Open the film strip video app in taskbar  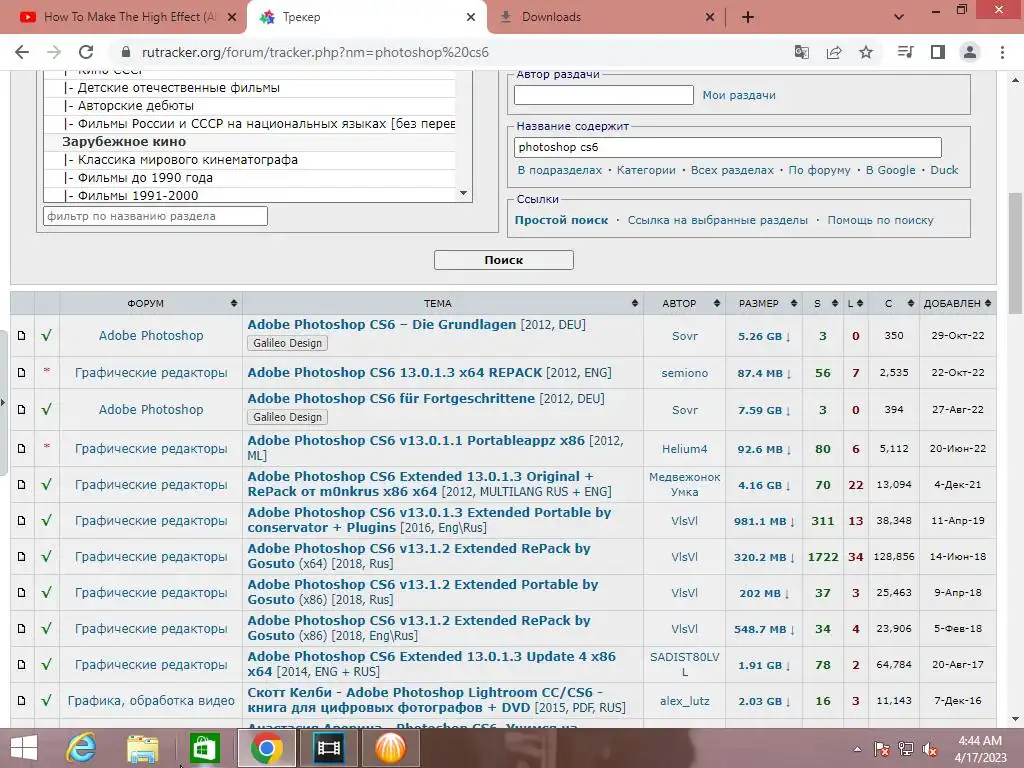(x=328, y=748)
